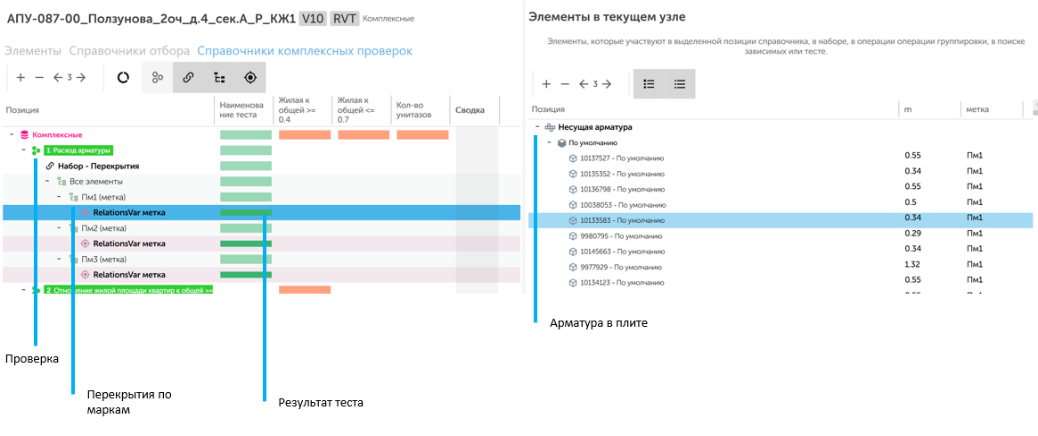
Task: Switch to Справочники отбора tab
Action: coord(129,50)
